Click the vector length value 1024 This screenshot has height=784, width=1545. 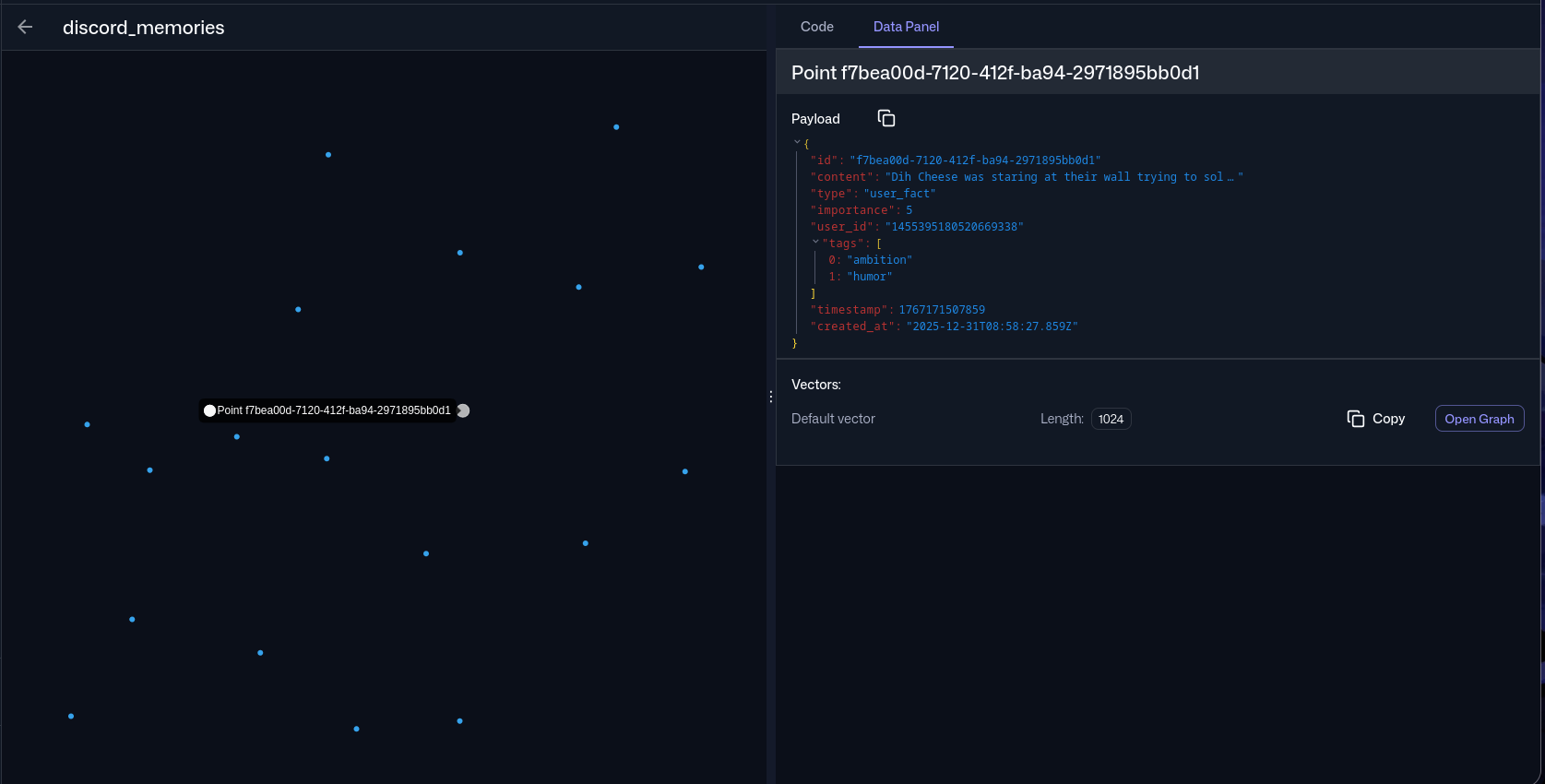pos(1111,419)
